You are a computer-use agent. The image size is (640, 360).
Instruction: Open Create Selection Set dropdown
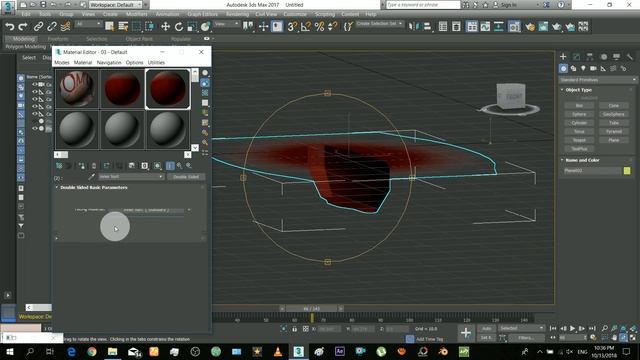380,24
